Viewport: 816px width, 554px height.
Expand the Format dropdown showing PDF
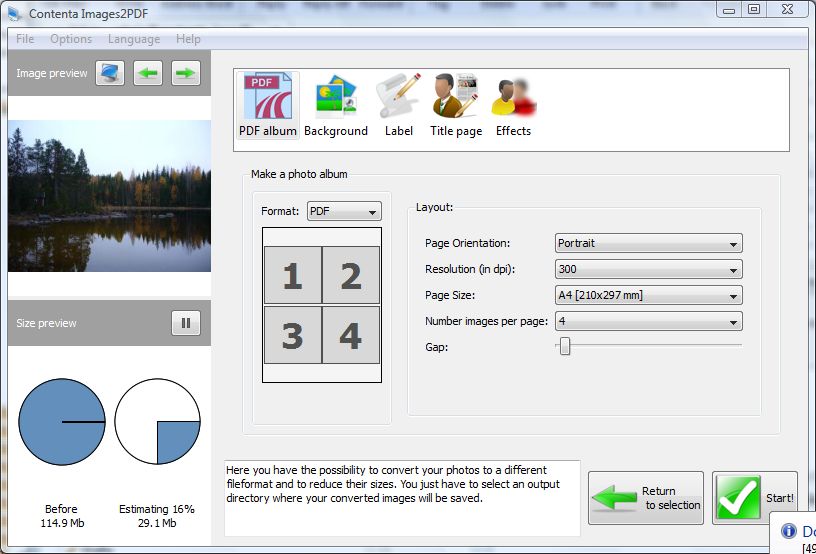point(344,211)
